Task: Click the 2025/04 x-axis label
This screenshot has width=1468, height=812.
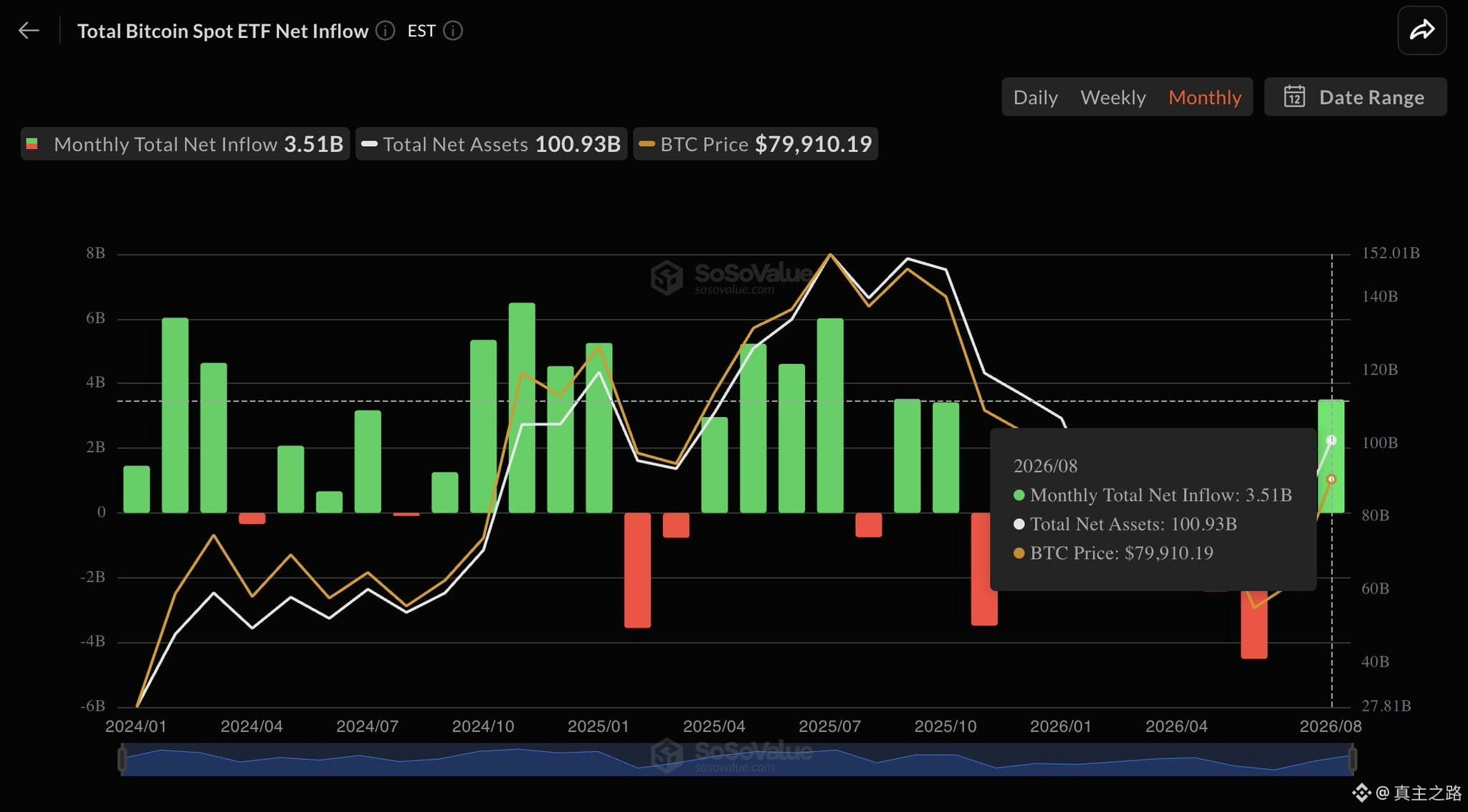Action: pos(714,726)
